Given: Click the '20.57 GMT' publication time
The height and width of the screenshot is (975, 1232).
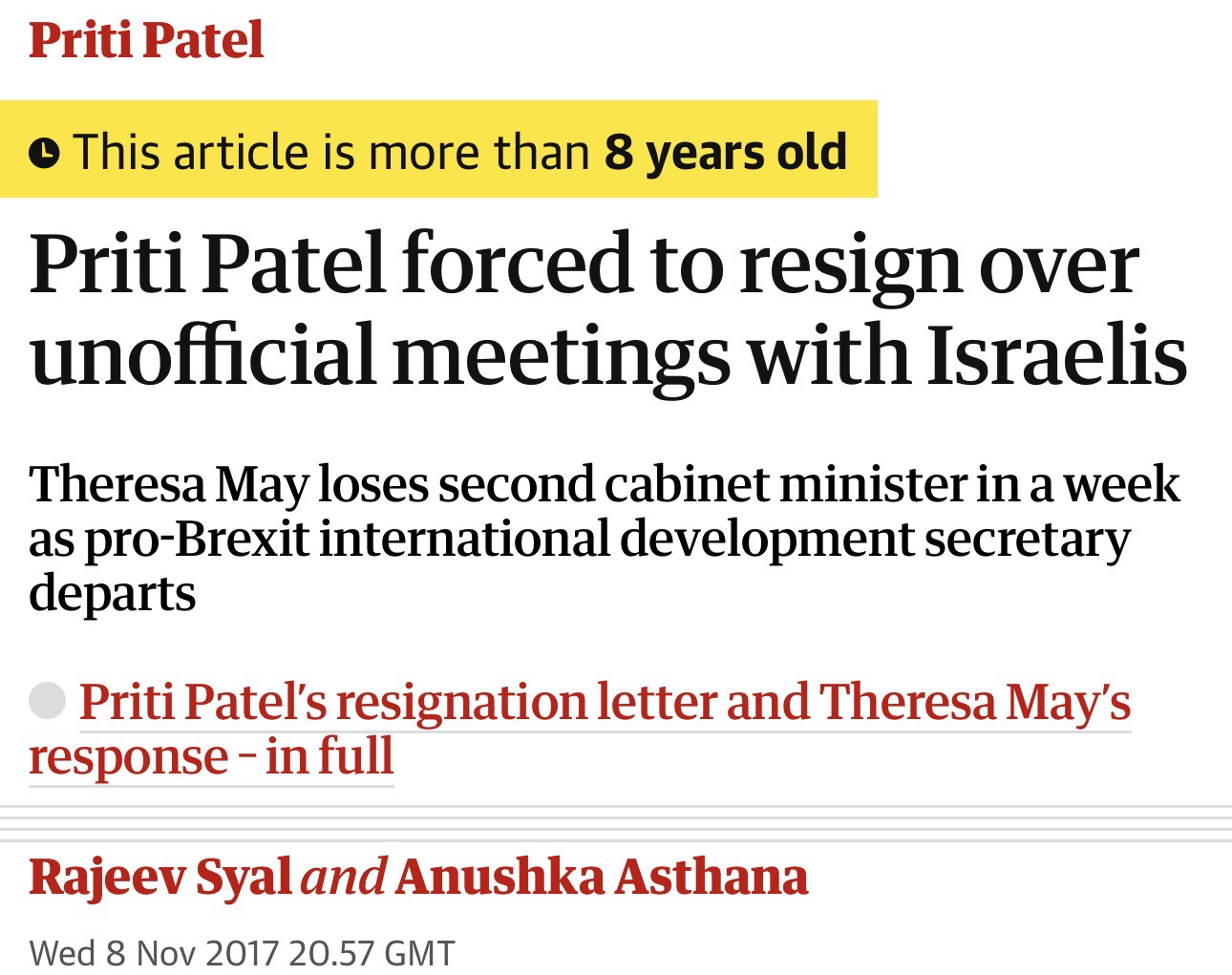Looking at the screenshot, I should point(372,952).
